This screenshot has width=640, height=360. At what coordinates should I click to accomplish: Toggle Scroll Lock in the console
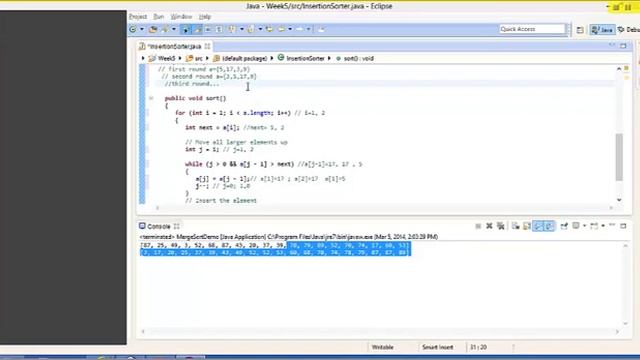(527, 226)
